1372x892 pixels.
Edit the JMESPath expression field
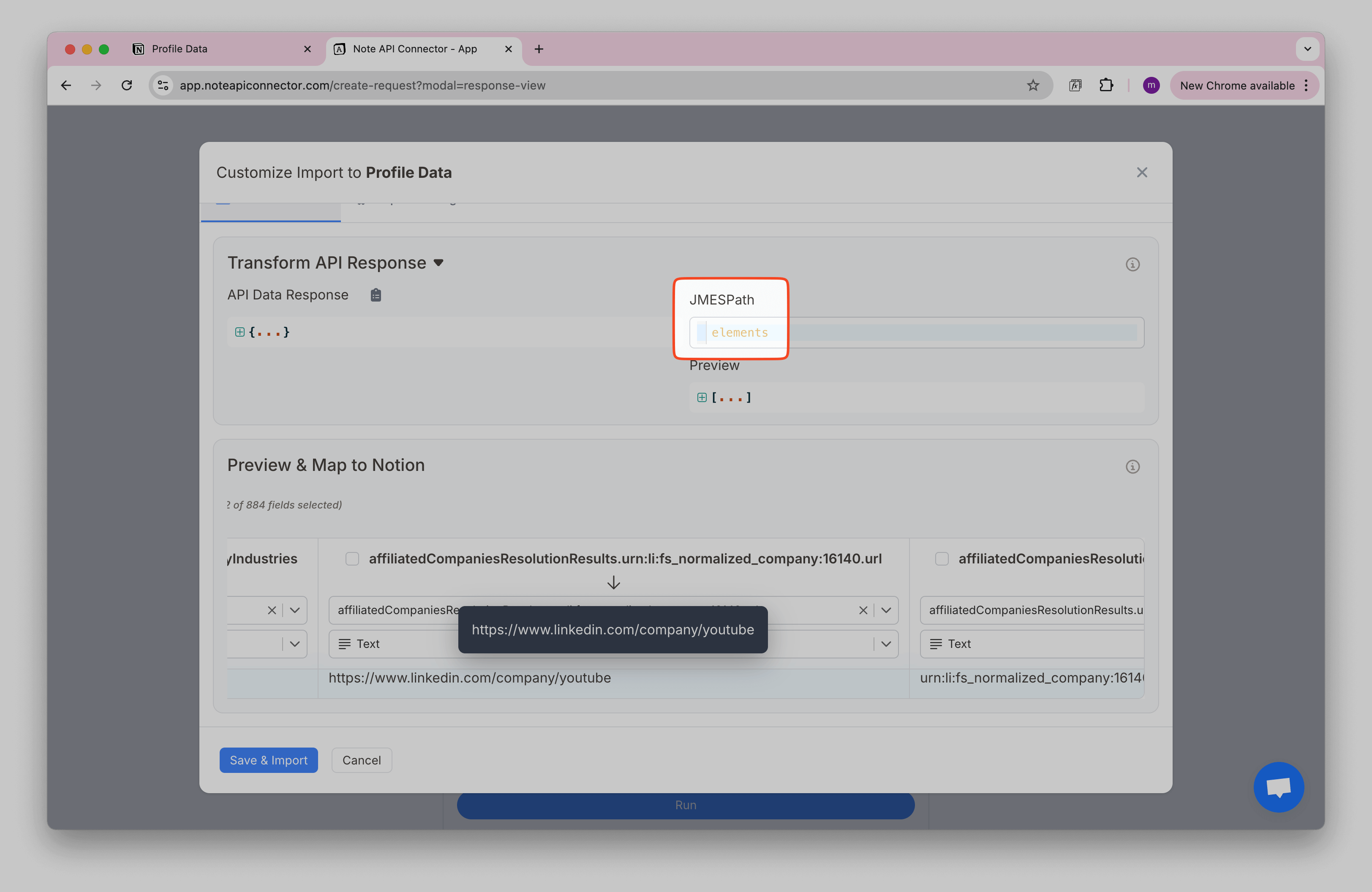(916, 332)
